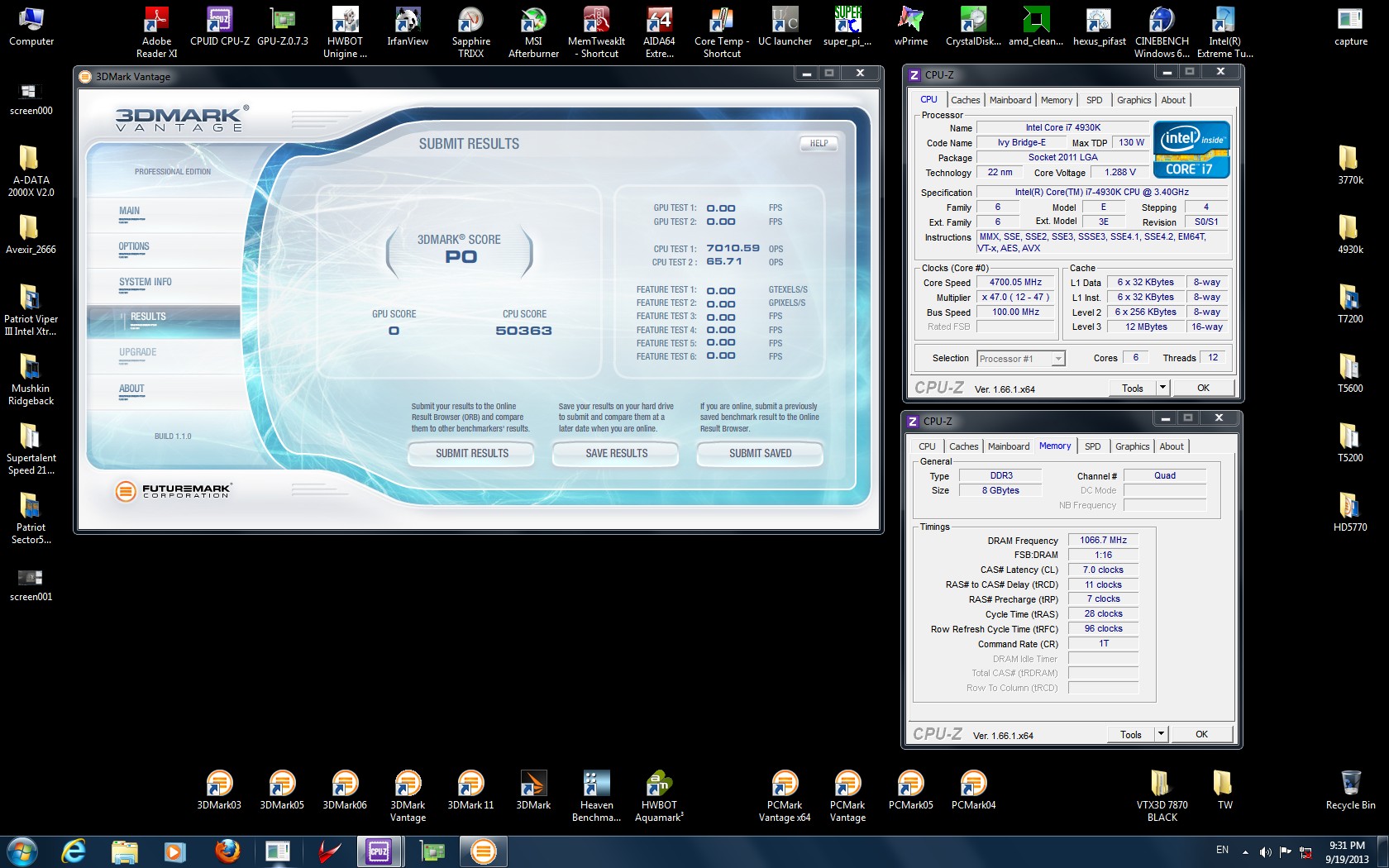Open wPrime desktop icon
Screen dimensions: 1389x868
coord(910,26)
